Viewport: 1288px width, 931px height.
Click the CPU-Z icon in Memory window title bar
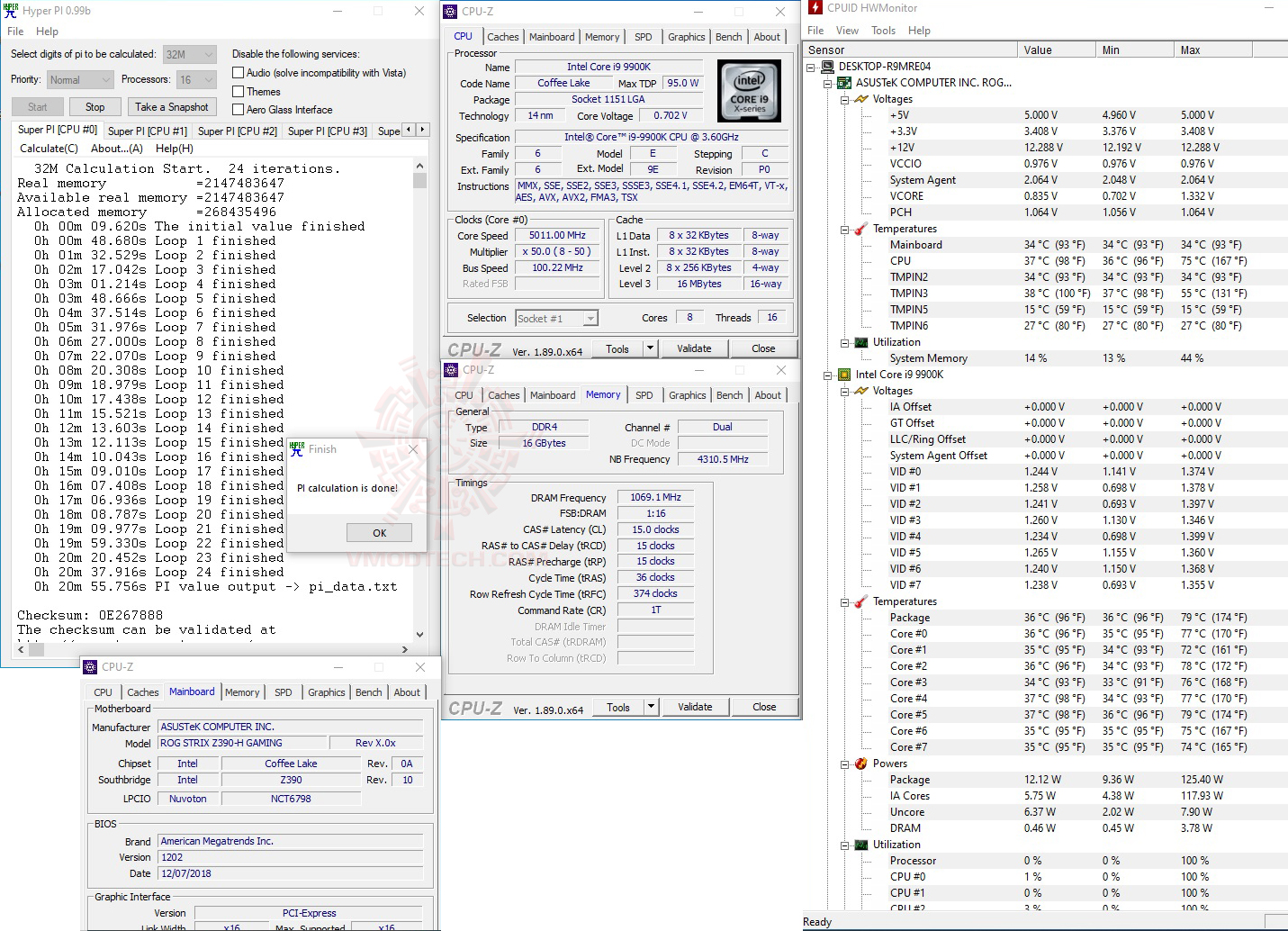point(451,370)
